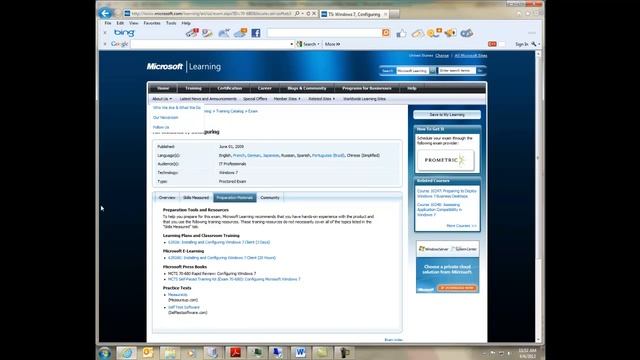This screenshot has height=360, width=640.
Task: Open the Follow Us link
Action: pyautogui.click(x=161, y=127)
